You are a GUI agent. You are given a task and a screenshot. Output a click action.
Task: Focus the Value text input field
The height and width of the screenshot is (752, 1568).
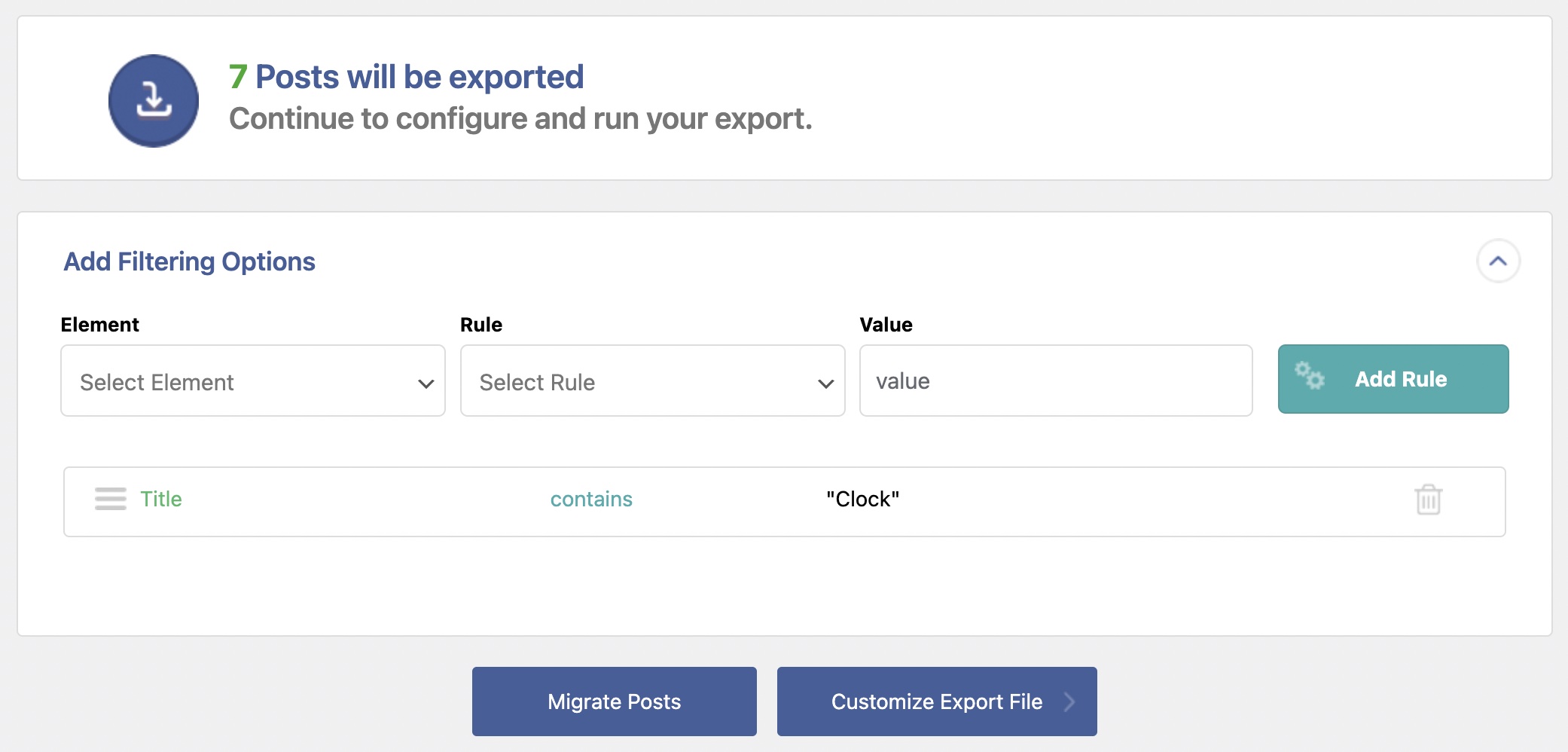coord(1055,381)
